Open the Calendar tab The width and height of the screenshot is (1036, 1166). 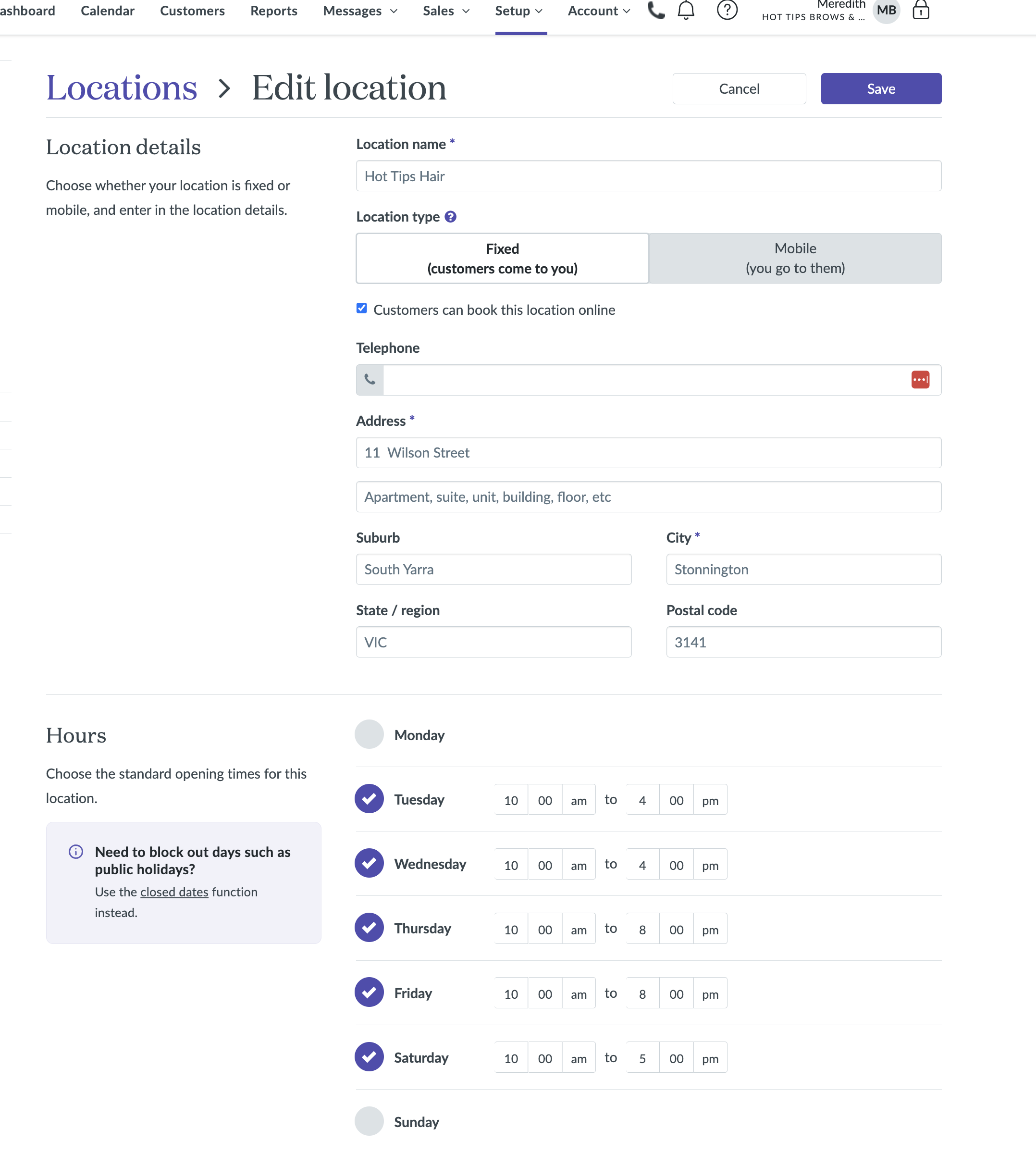coord(107,11)
